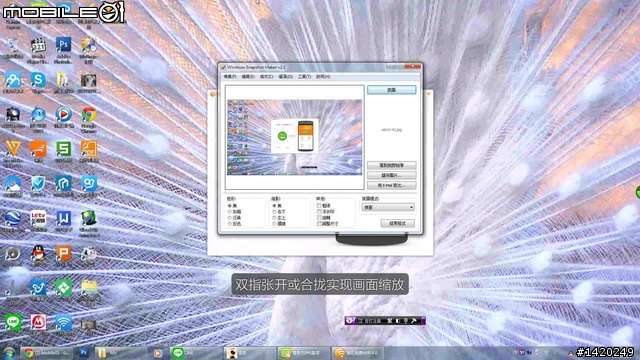Launch LINE from the desktop
Screen dimensions: 640x360
[13, 322]
